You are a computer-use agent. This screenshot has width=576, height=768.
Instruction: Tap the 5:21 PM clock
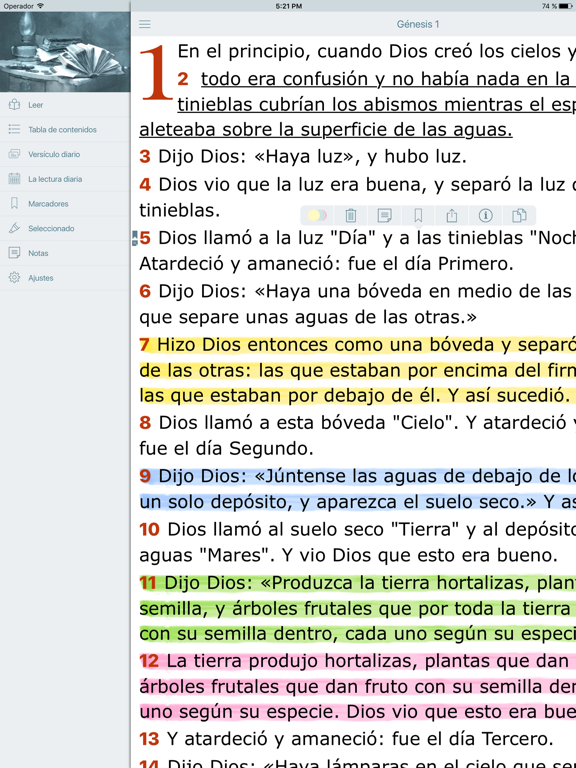pos(288,6)
